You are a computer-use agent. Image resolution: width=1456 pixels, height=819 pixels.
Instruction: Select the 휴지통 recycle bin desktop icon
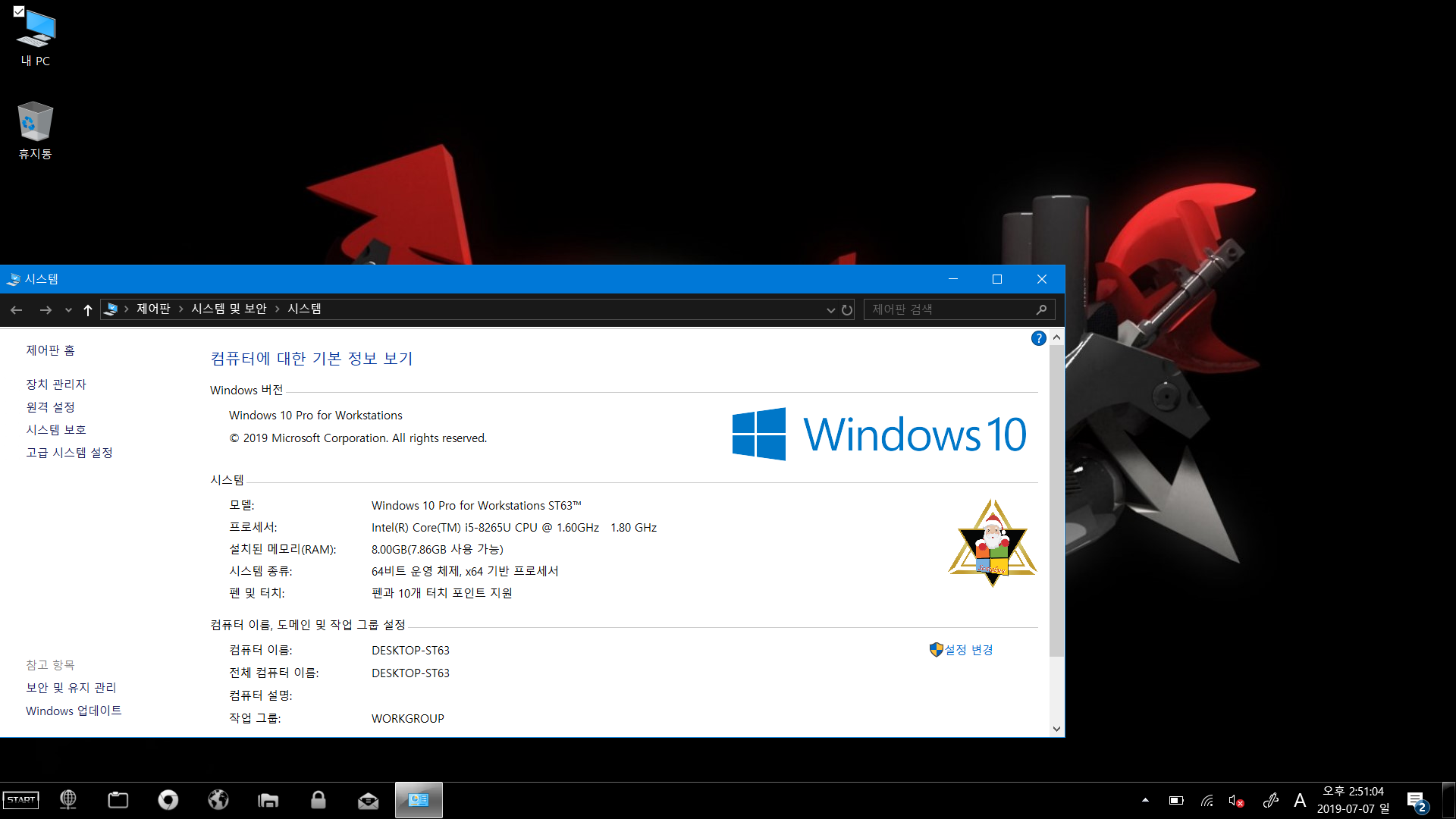click(x=35, y=130)
